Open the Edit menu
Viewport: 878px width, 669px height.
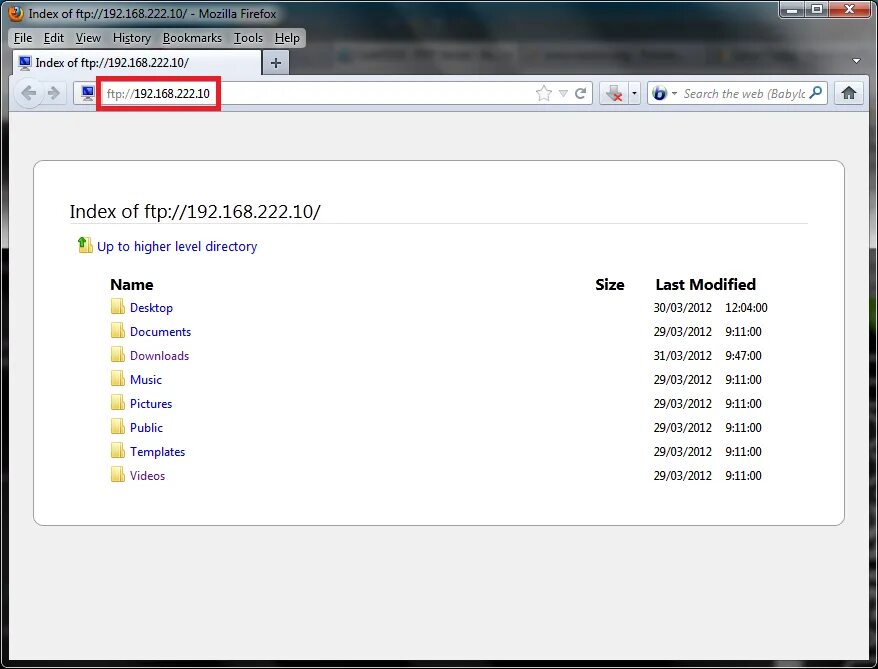54,38
